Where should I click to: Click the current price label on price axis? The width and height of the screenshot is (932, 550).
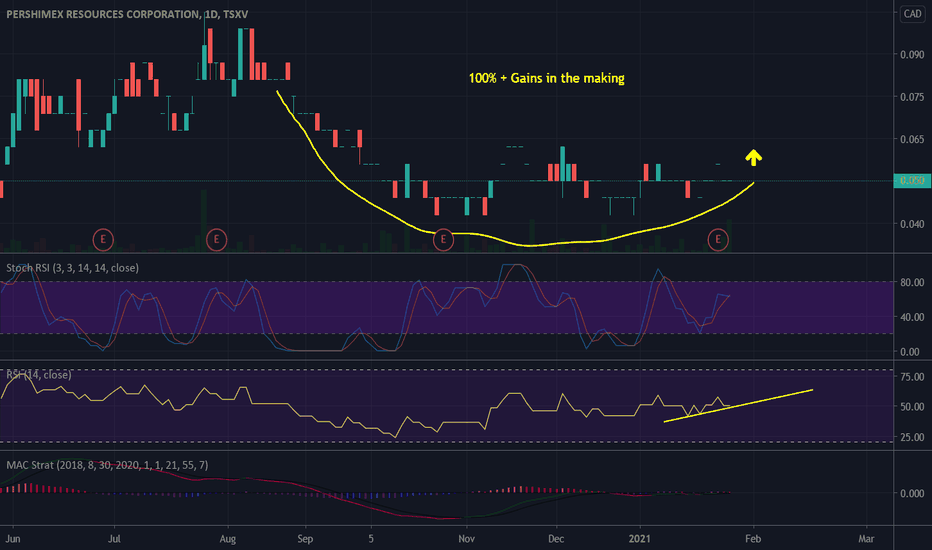click(x=912, y=180)
